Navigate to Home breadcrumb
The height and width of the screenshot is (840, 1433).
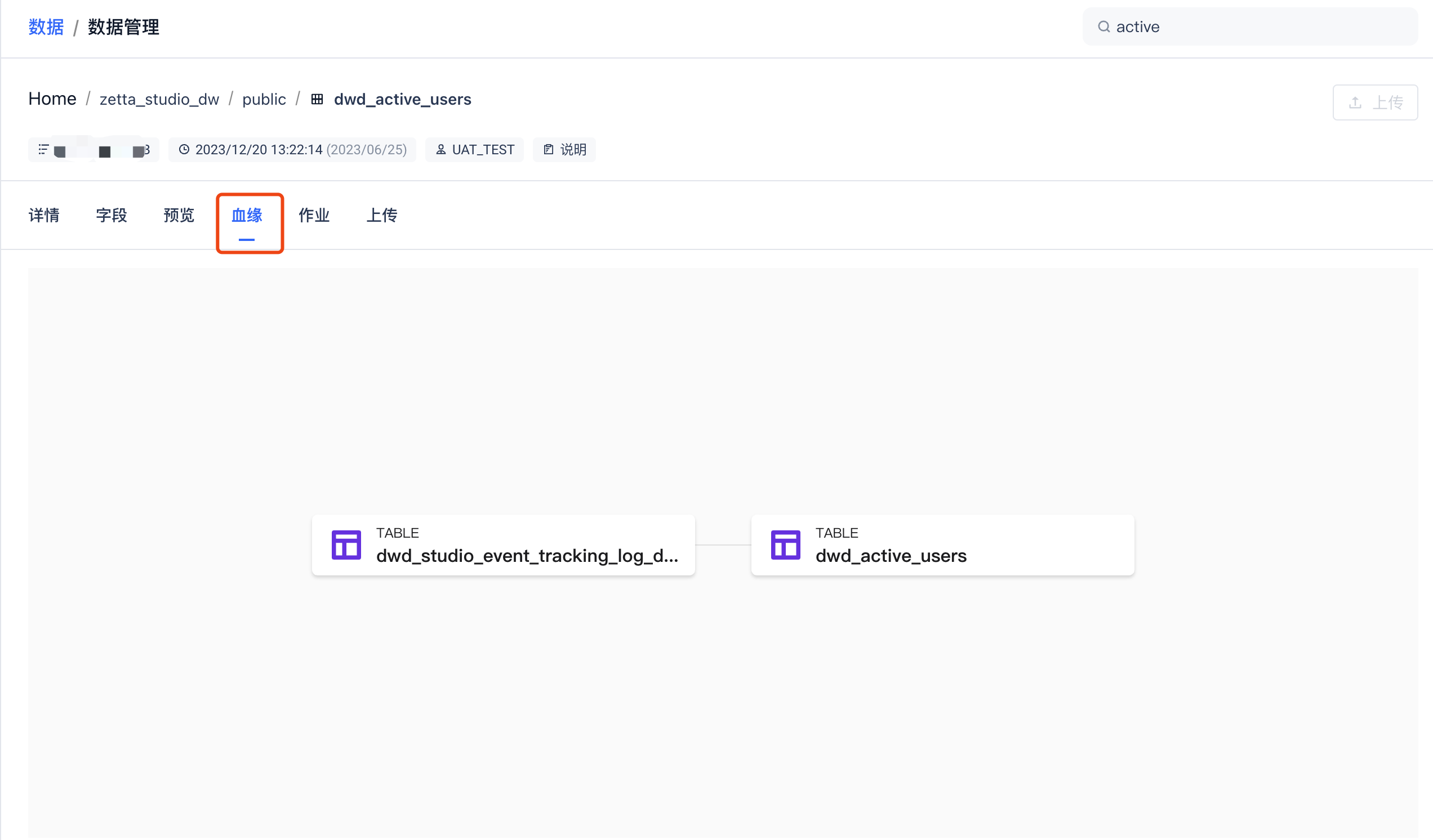(52, 99)
